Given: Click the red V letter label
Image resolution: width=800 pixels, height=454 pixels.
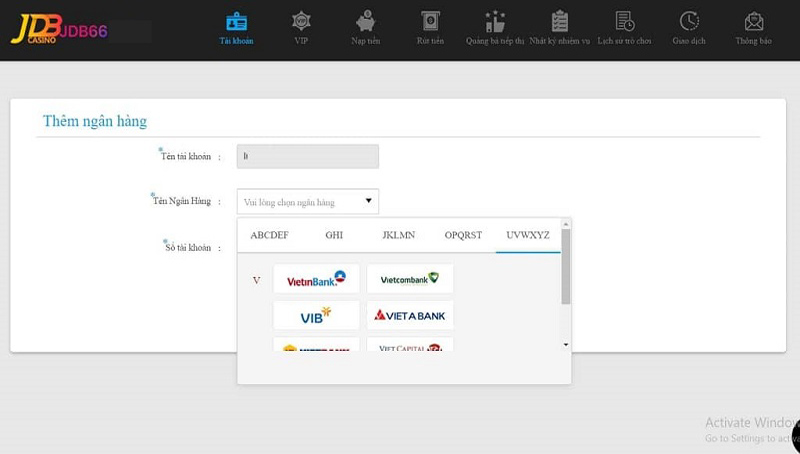Looking at the screenshot, I should (x=256, y=280).
